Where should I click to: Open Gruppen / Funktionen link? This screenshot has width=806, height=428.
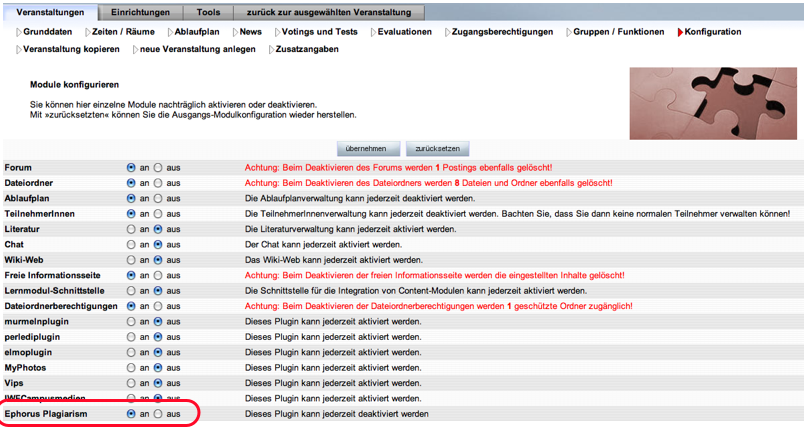619,32
